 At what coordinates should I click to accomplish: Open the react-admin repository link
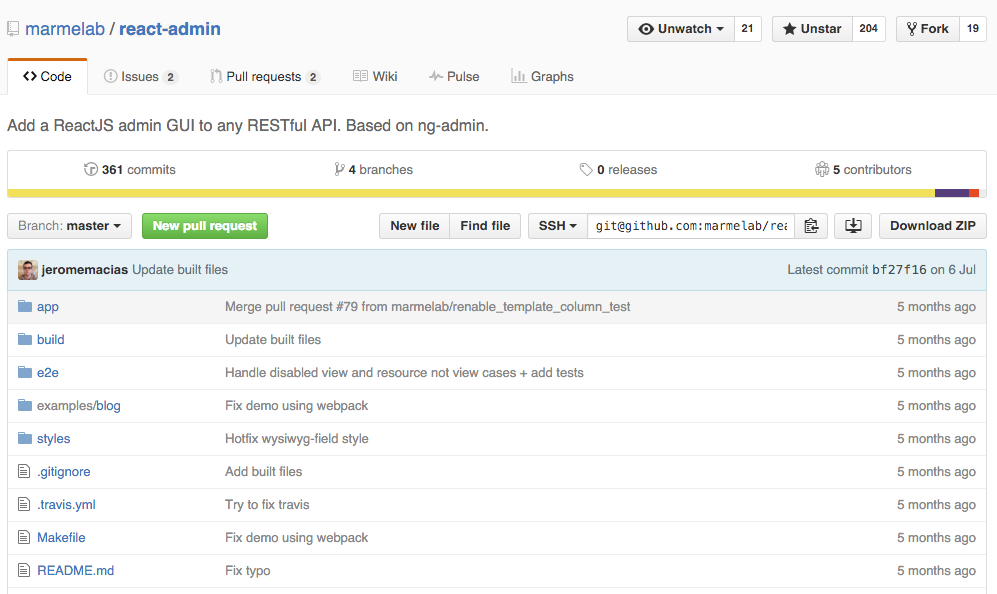(x=170, y=29)
